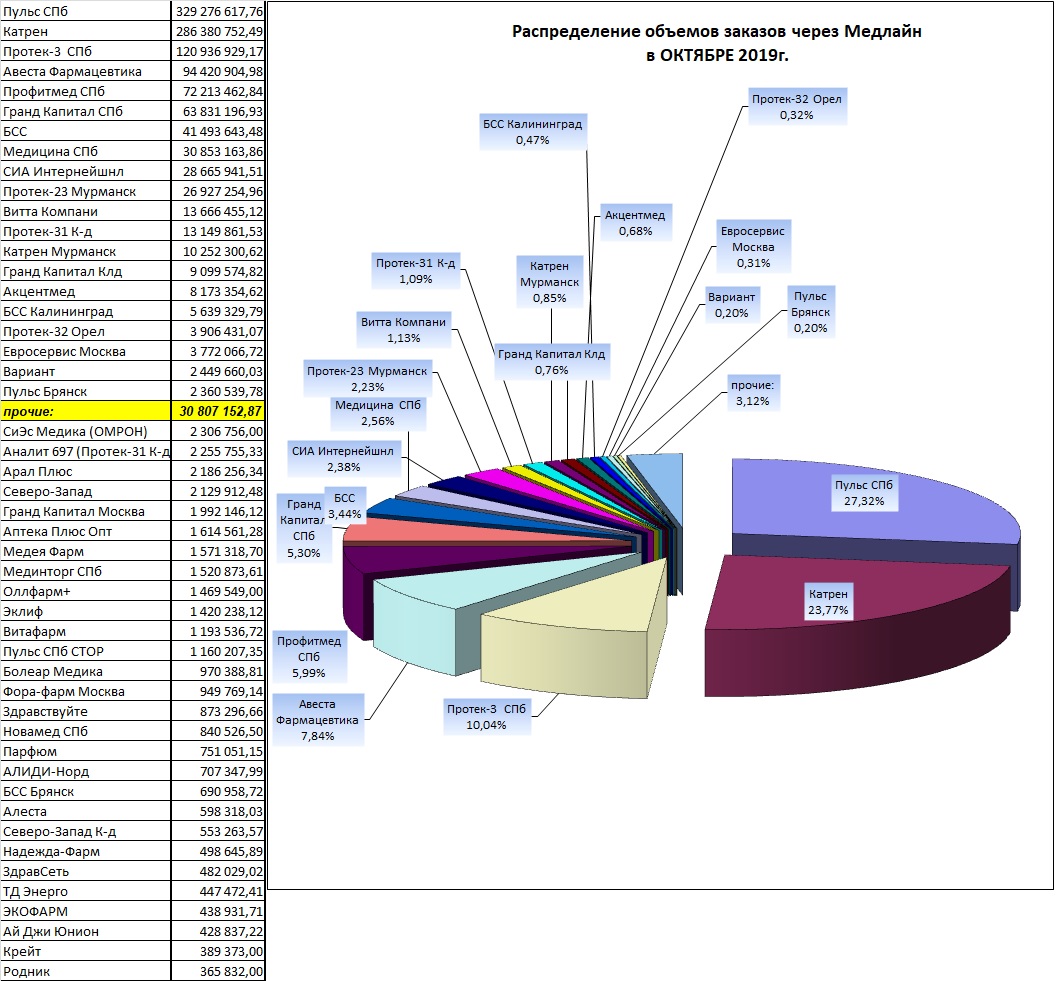The image size is (1064, 981).
Task: Click the Протек-32 Орел table cell
Action: tap(86, 332)
